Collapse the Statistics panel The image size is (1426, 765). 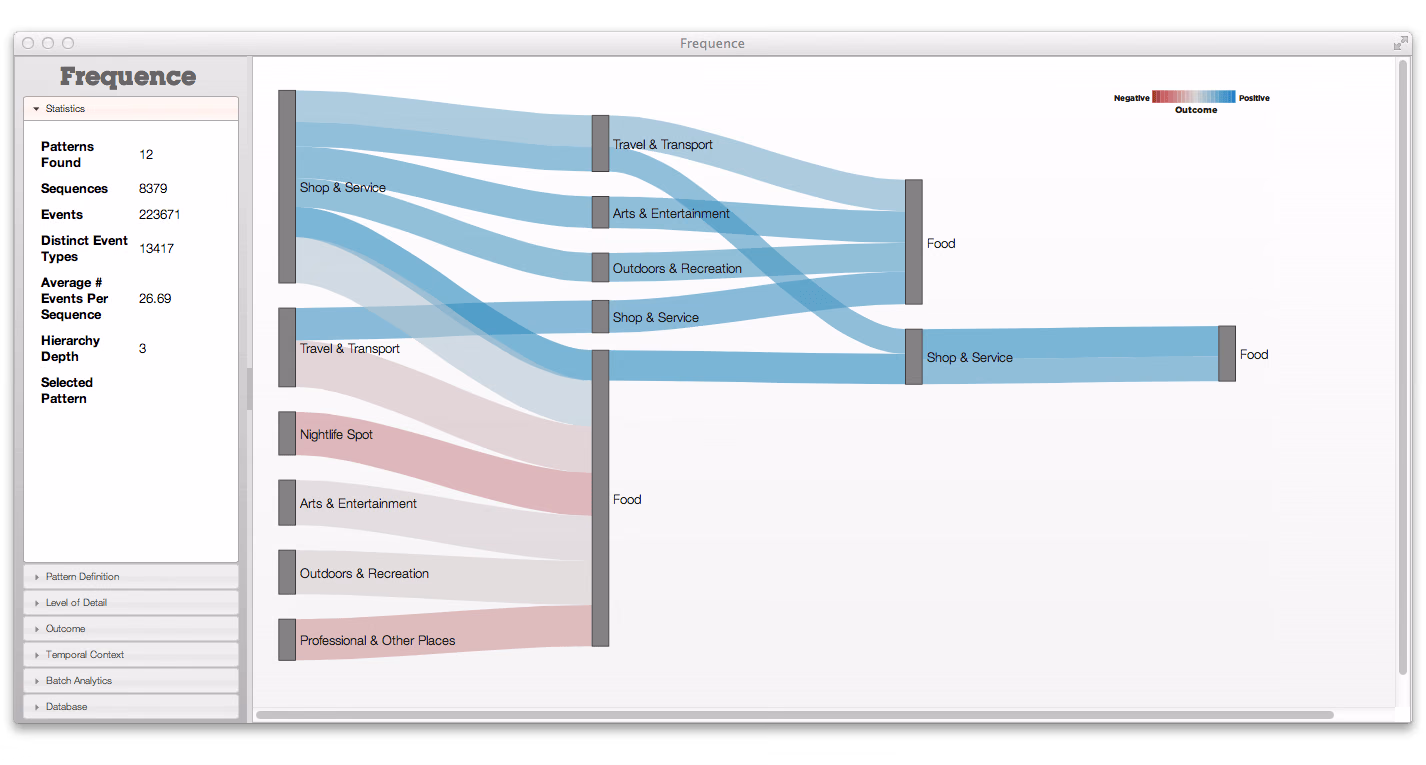pos(131,109)
